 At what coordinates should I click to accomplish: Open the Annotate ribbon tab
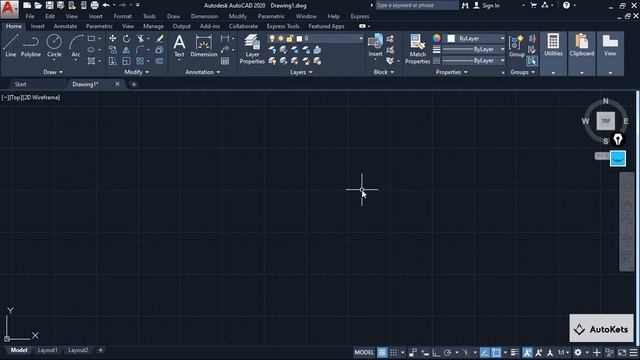(65, 26)
